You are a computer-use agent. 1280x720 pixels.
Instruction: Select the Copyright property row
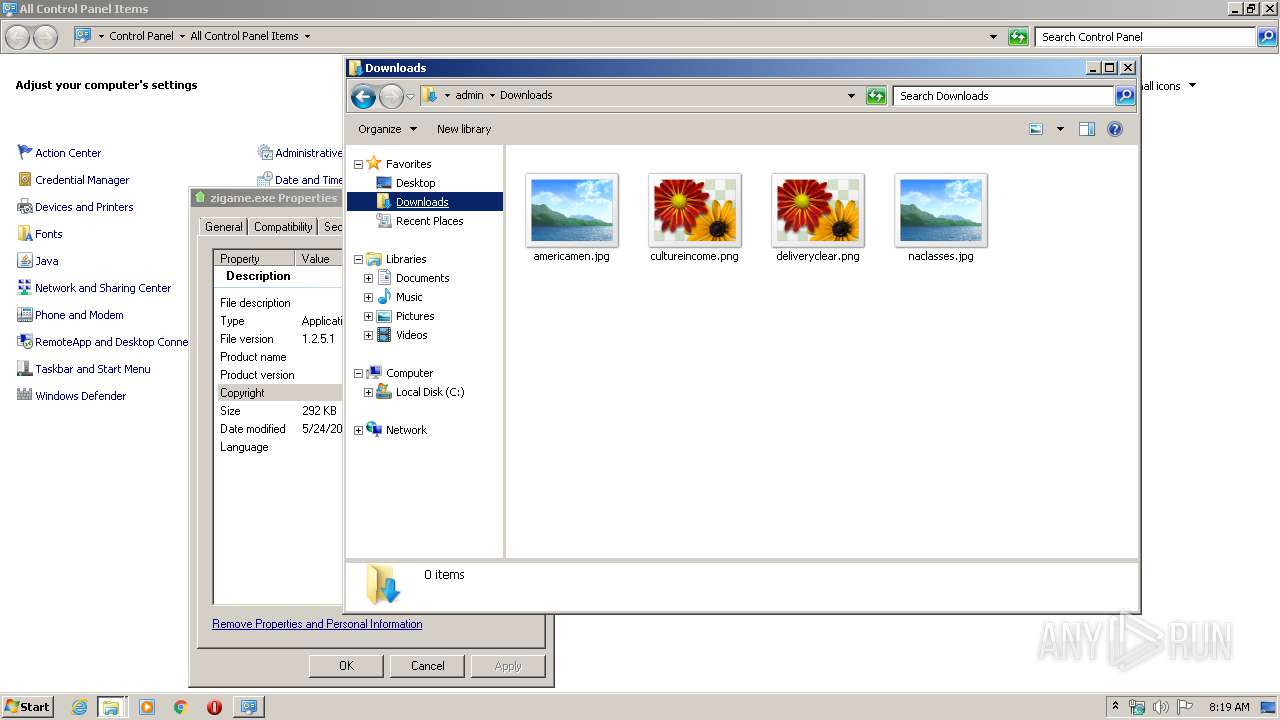pyautogui.click(x=279, y=393)
